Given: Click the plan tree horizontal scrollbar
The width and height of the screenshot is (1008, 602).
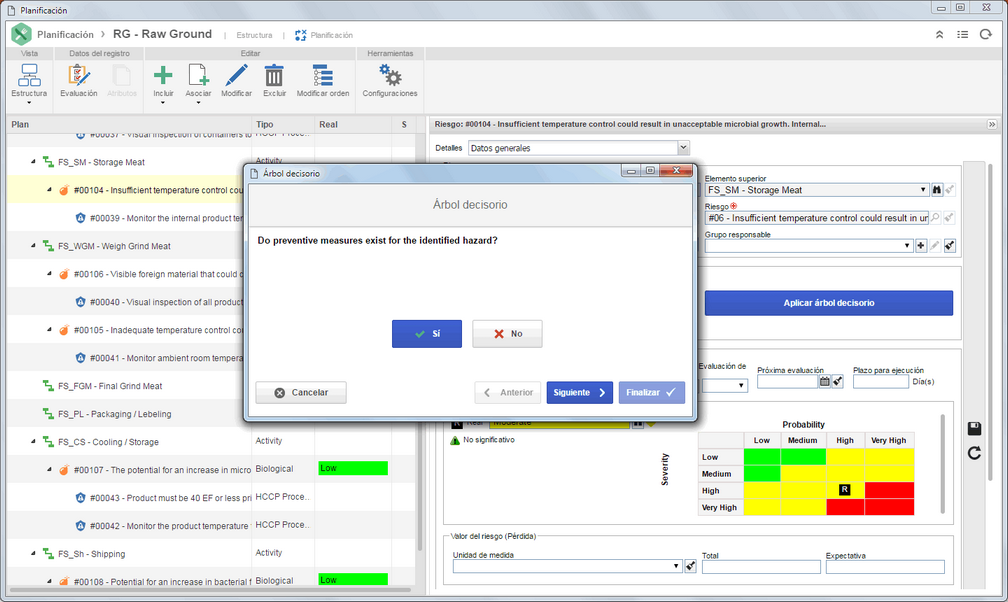Looking at the screenshot, I should pos(210,589).
